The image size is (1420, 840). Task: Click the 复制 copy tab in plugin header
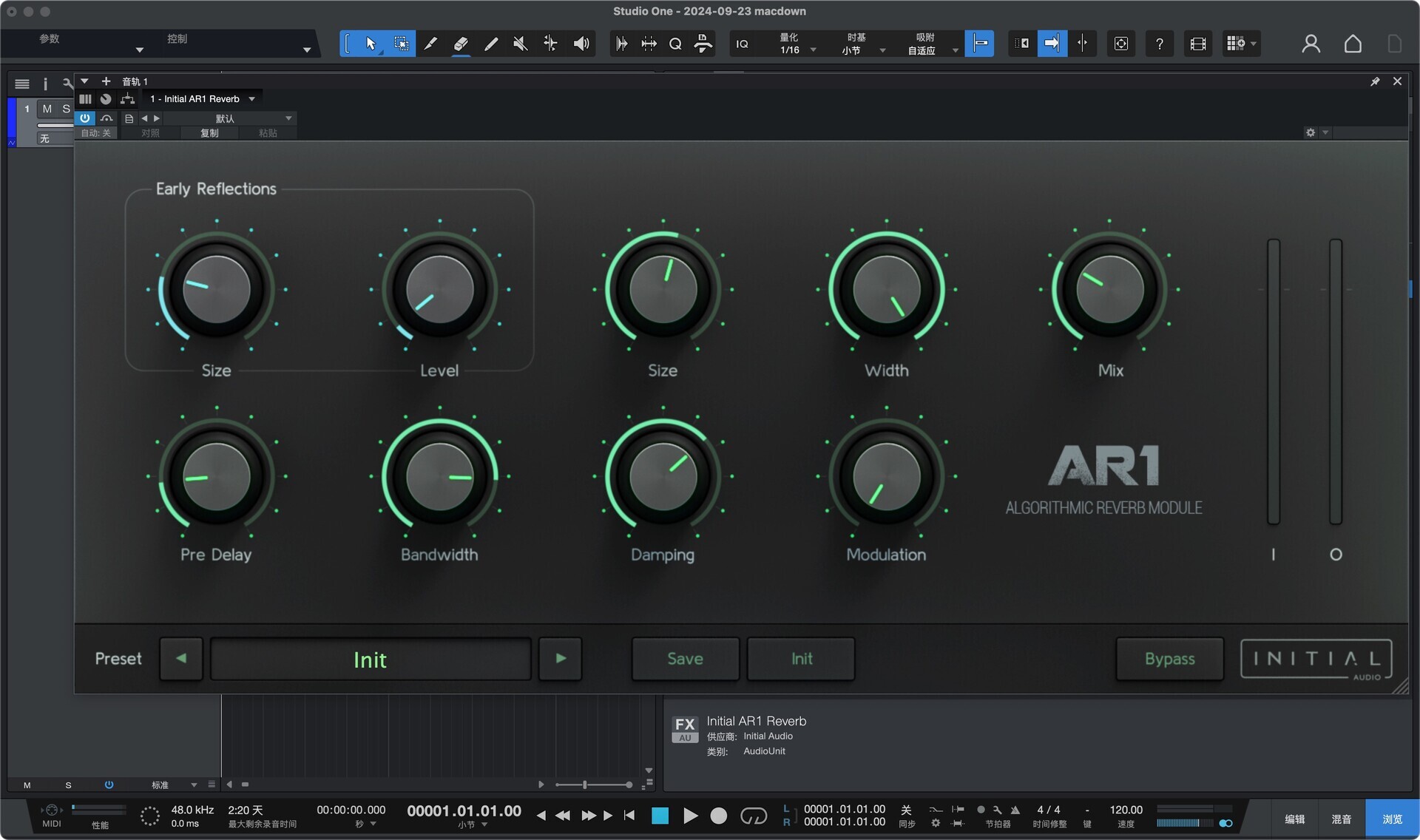coord(209,133)
